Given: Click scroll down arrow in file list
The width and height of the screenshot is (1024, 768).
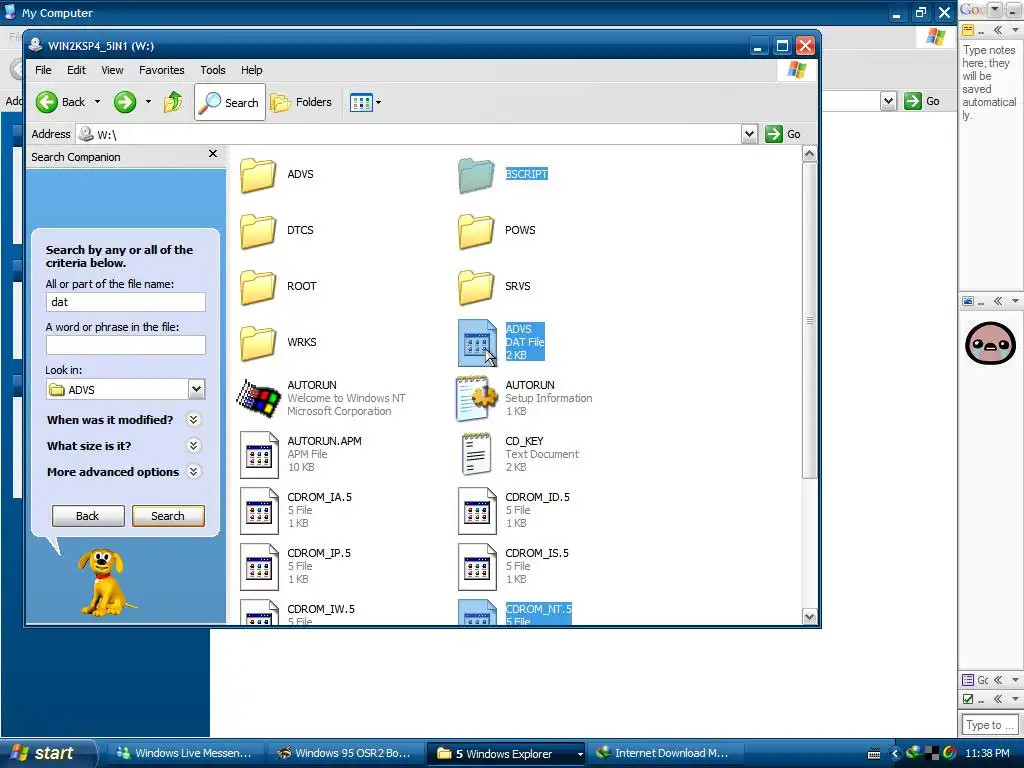Looking at the screenshot, I should (x=809, y=616).
